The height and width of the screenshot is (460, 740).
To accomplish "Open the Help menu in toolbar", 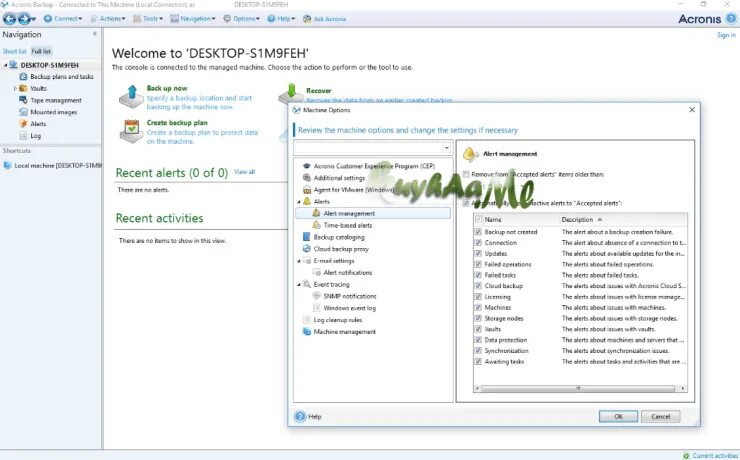I will [x=281, y=19].
